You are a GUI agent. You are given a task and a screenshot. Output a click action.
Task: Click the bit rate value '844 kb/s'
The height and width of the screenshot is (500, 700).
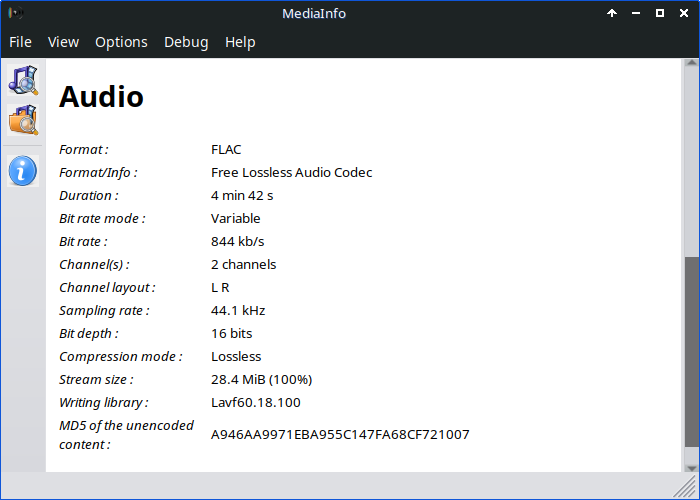coord(238,242)
